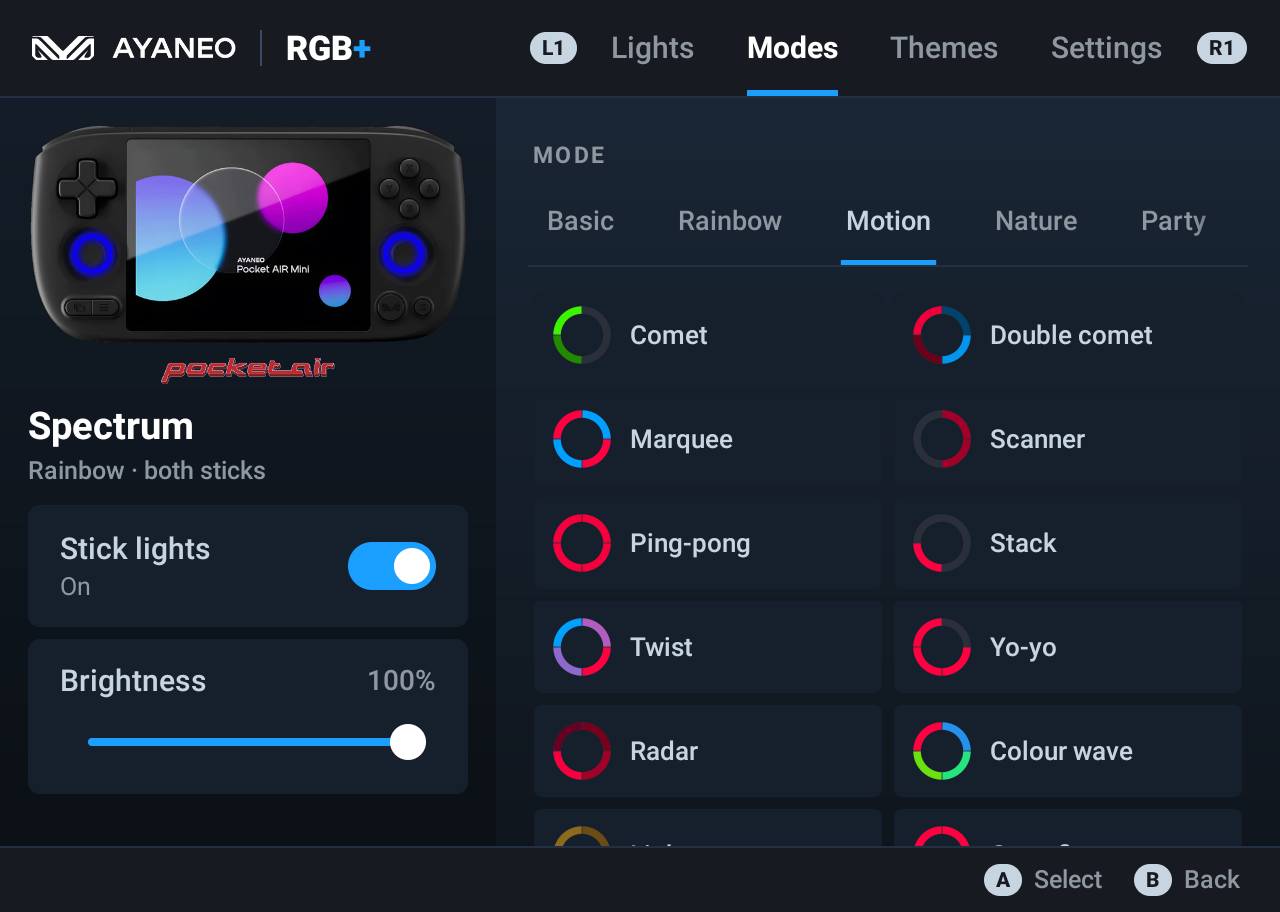Click the 'Twist' mode name

(661, 647)
